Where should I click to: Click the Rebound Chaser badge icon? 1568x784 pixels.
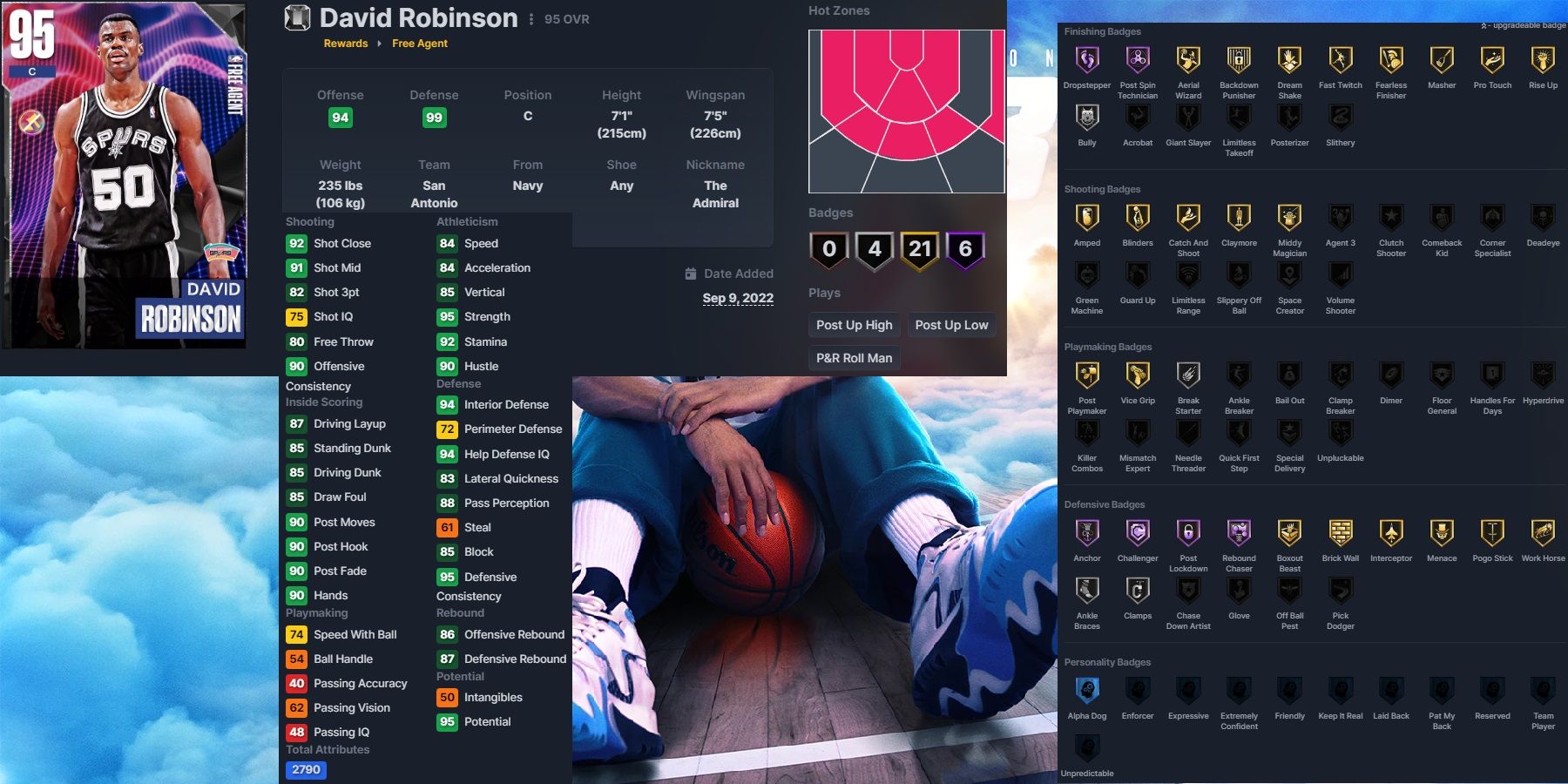1239,533
